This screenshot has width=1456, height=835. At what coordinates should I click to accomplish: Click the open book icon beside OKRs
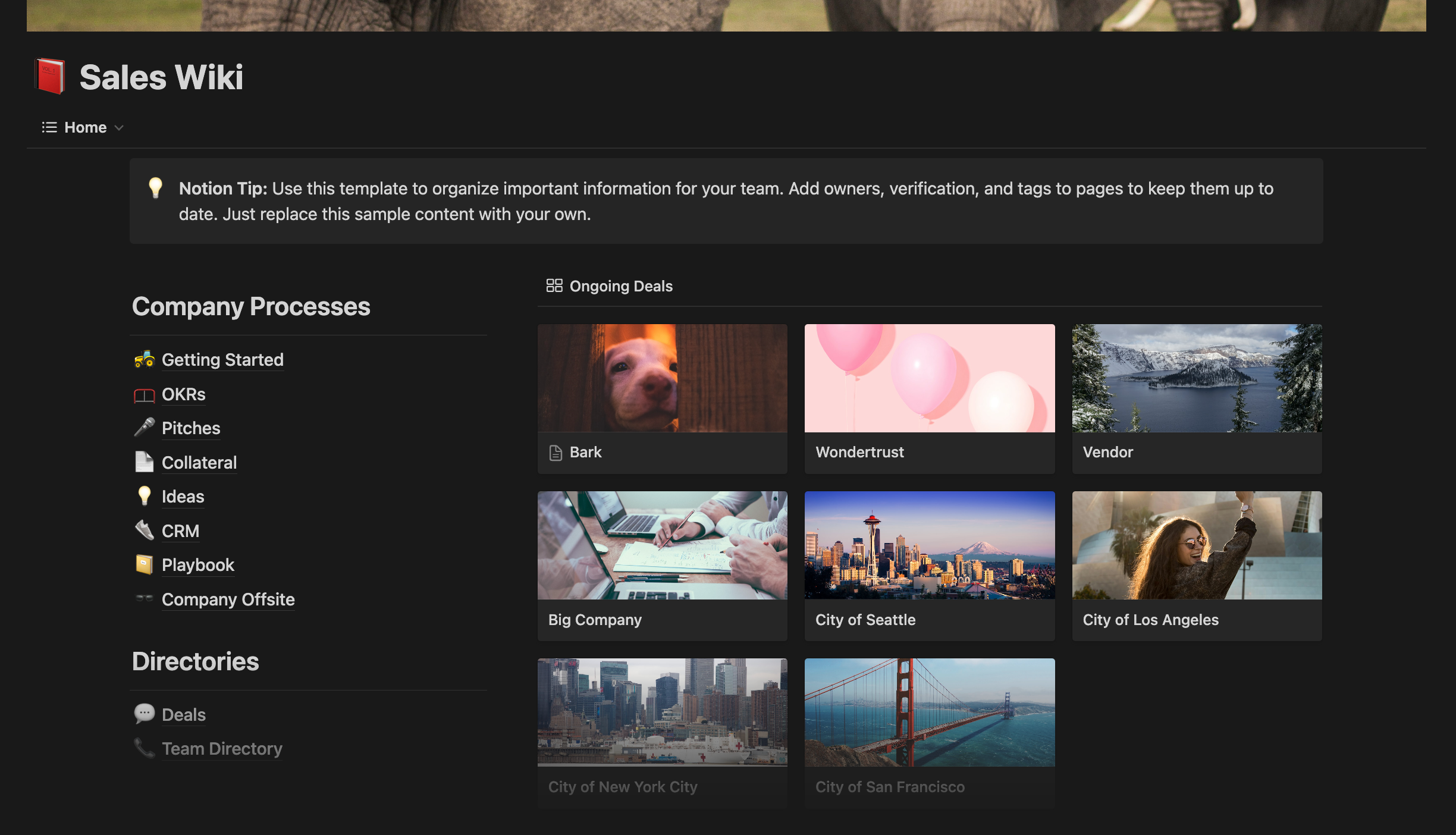click(144, 395)
